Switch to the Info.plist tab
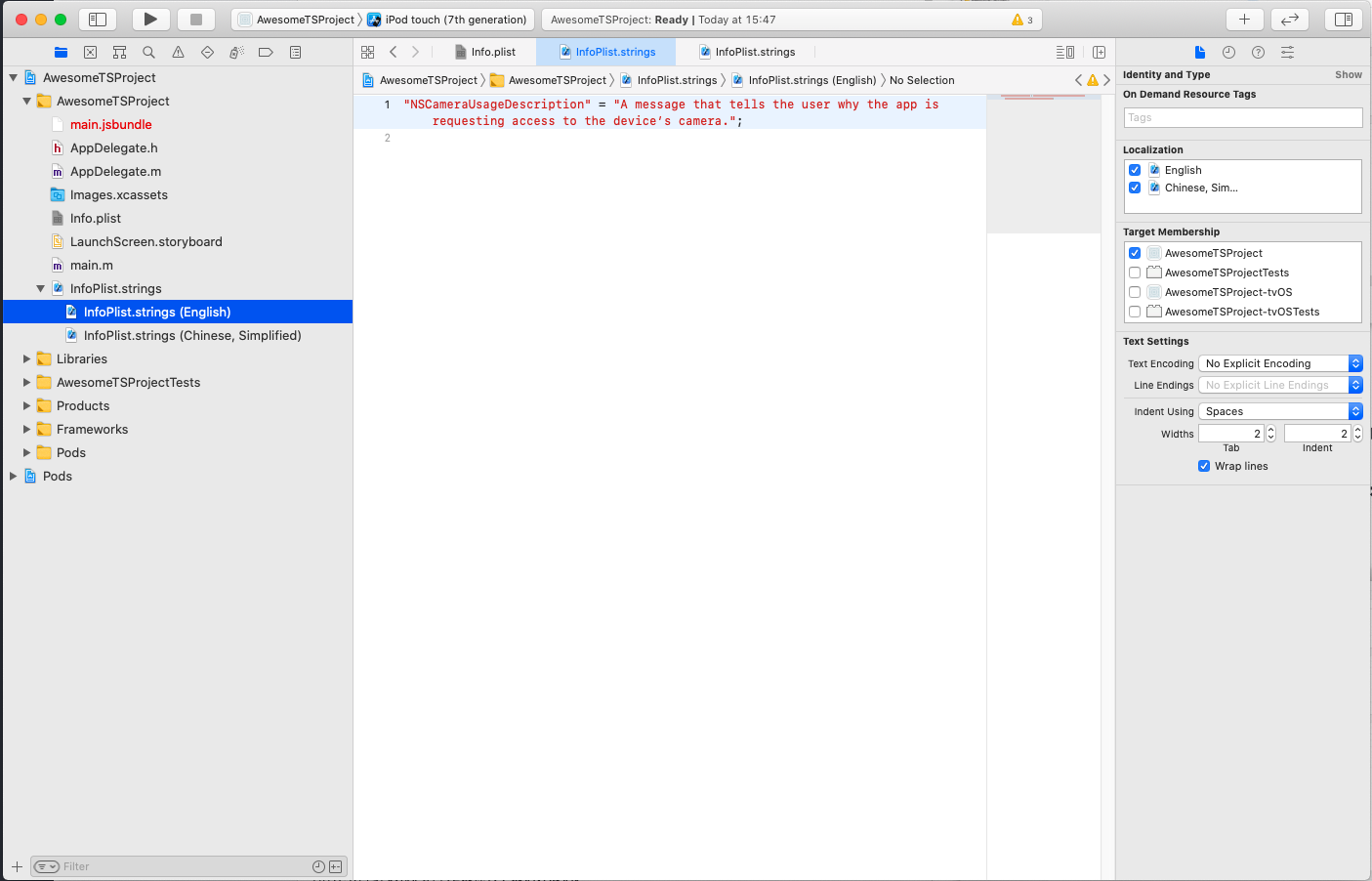 [x=485, y=52]
